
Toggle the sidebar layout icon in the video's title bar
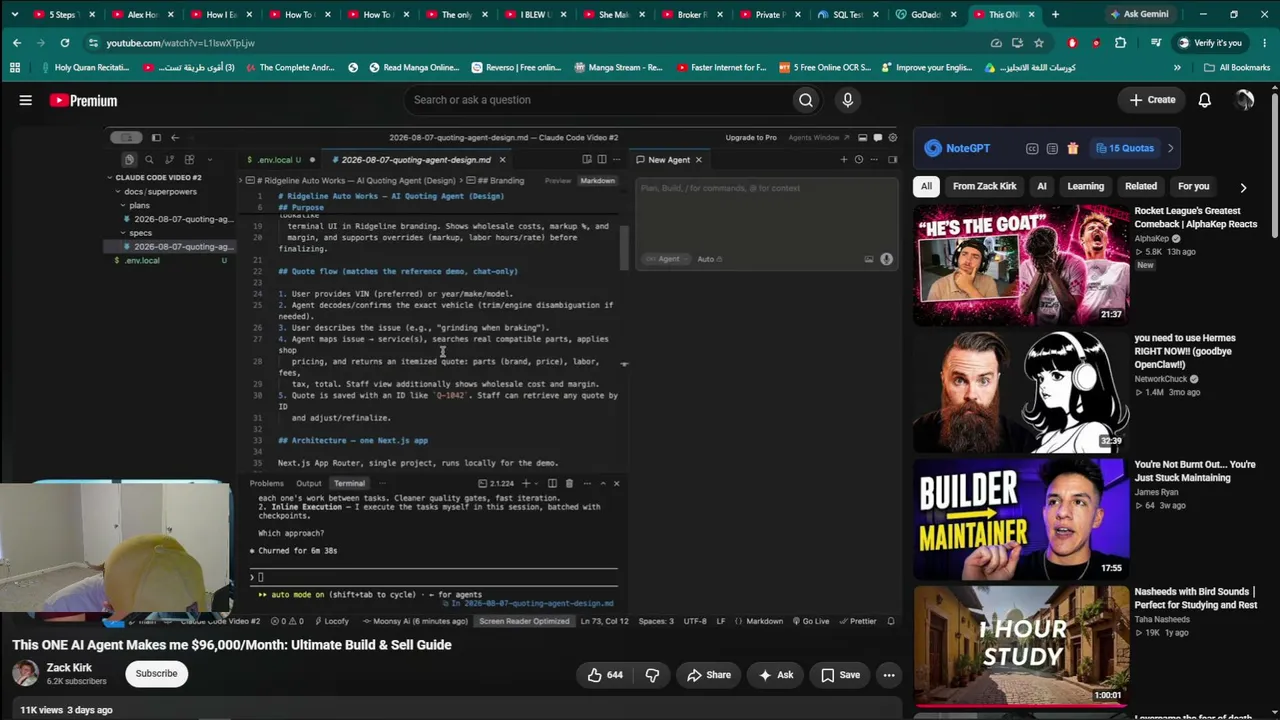click(156, 138)
